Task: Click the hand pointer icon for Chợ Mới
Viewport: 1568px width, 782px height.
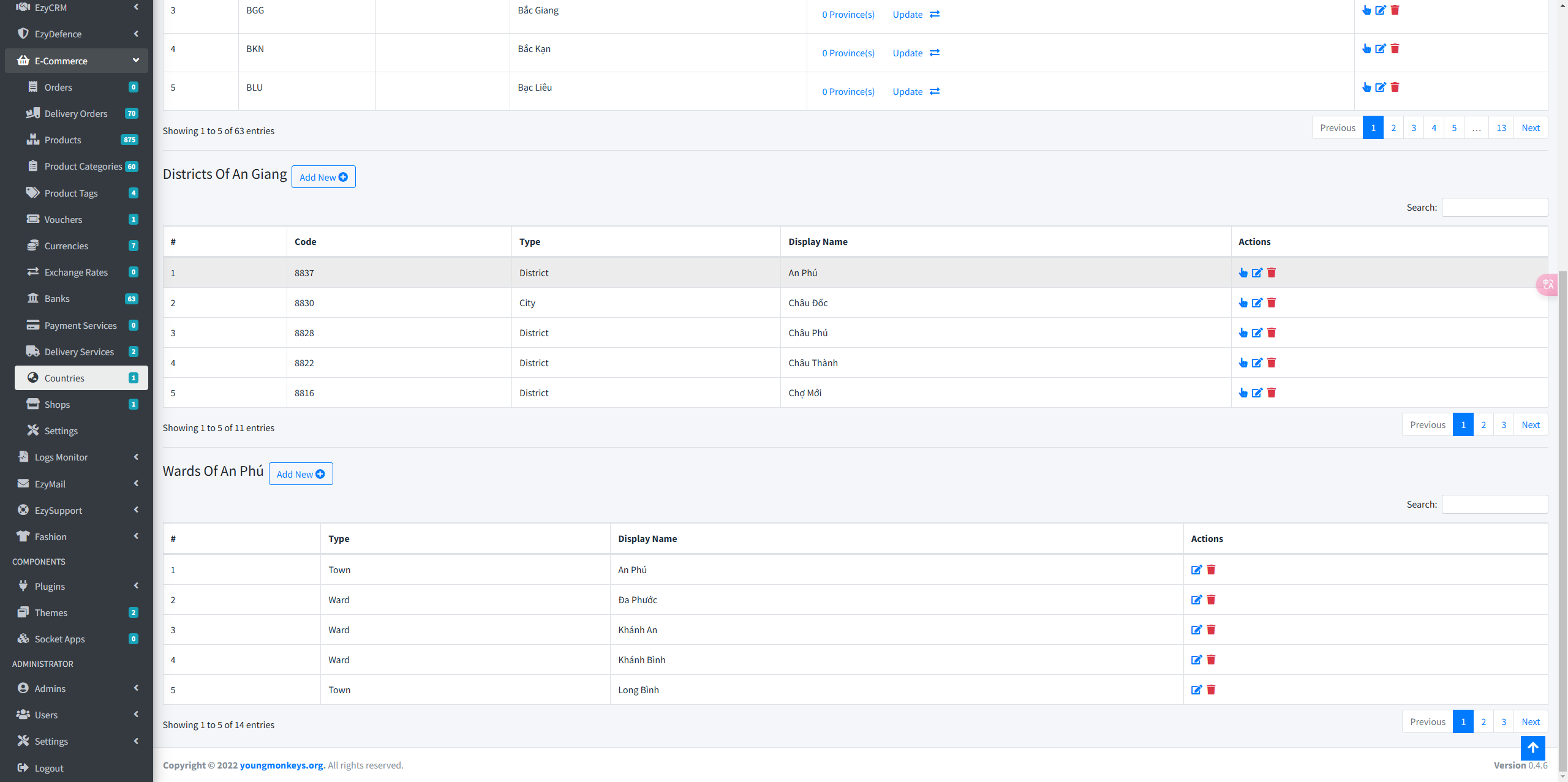Action: tap(1243, 393)
